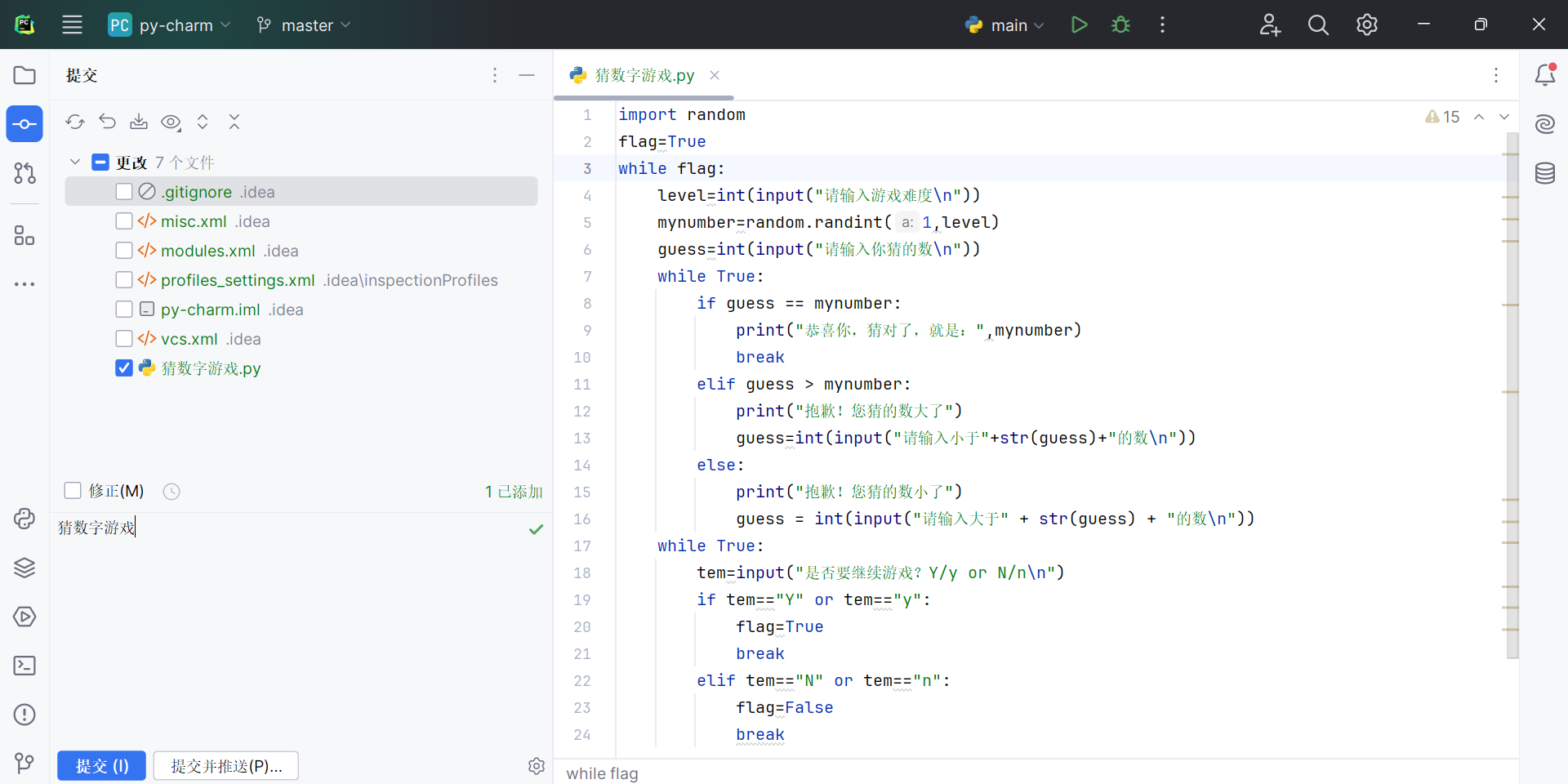
Task: Open the main hamburger menu
Action: tap(72, 24)
